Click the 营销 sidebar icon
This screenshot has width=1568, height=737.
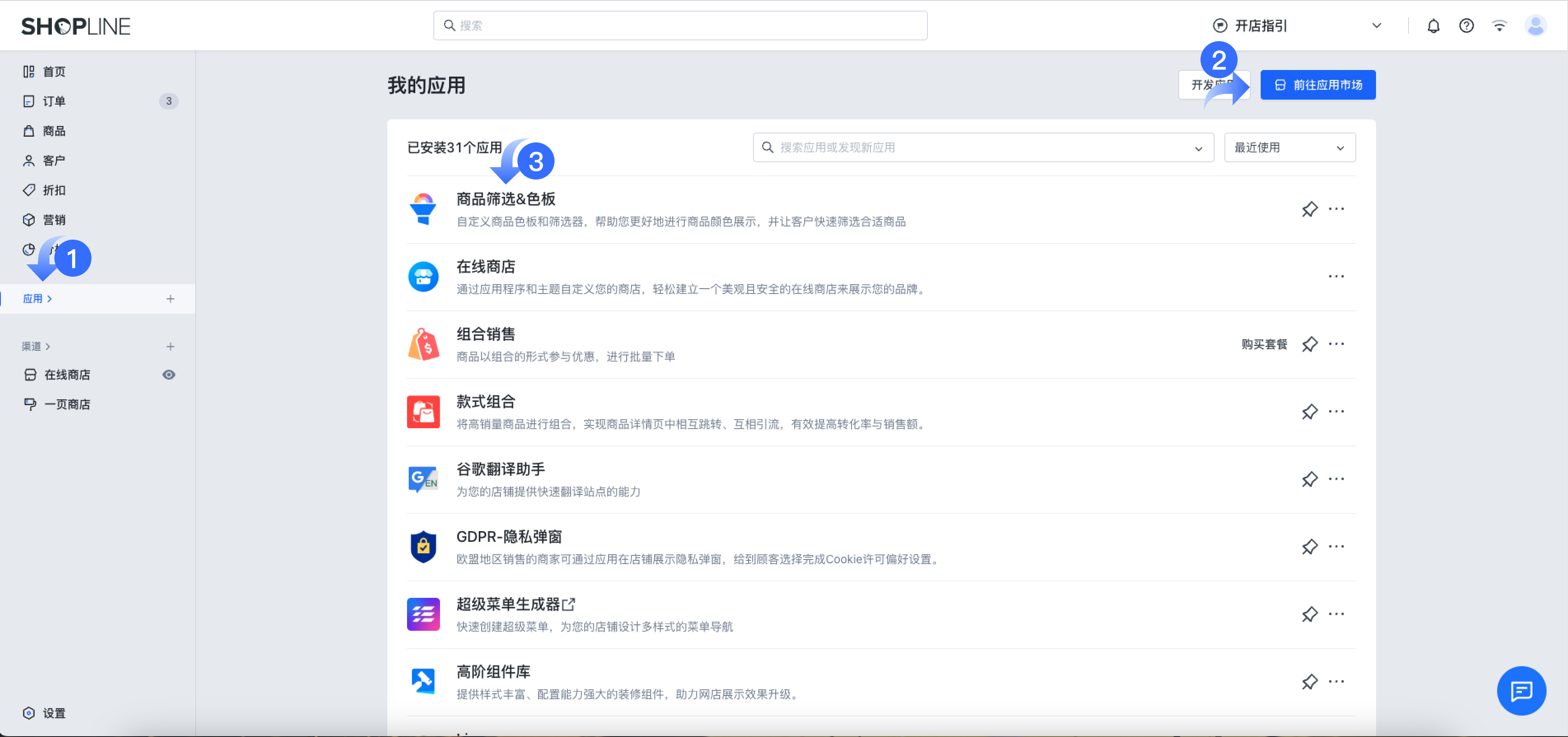click(x=29, y=219)
